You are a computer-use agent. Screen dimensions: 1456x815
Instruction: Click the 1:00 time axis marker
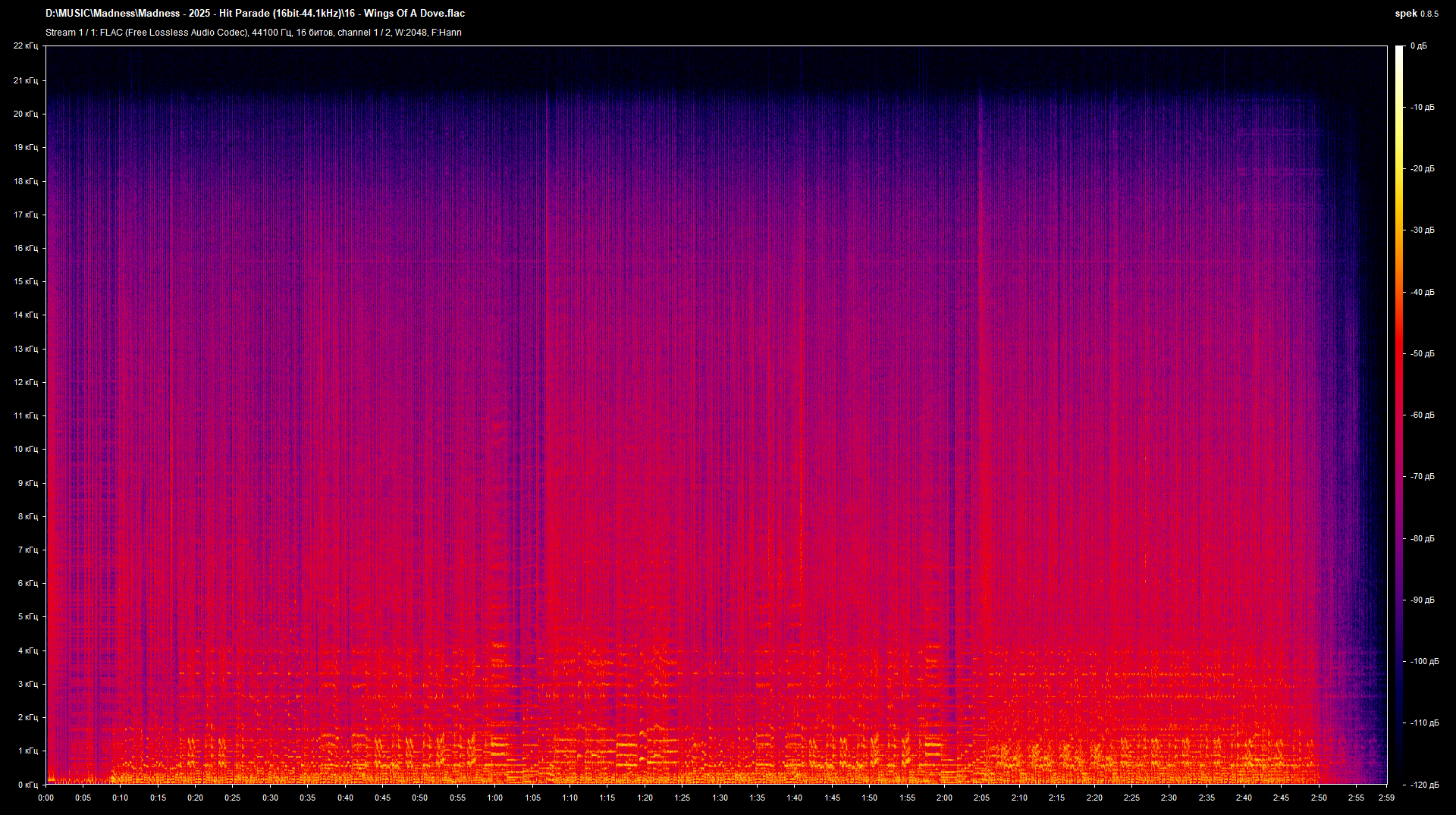495,798
